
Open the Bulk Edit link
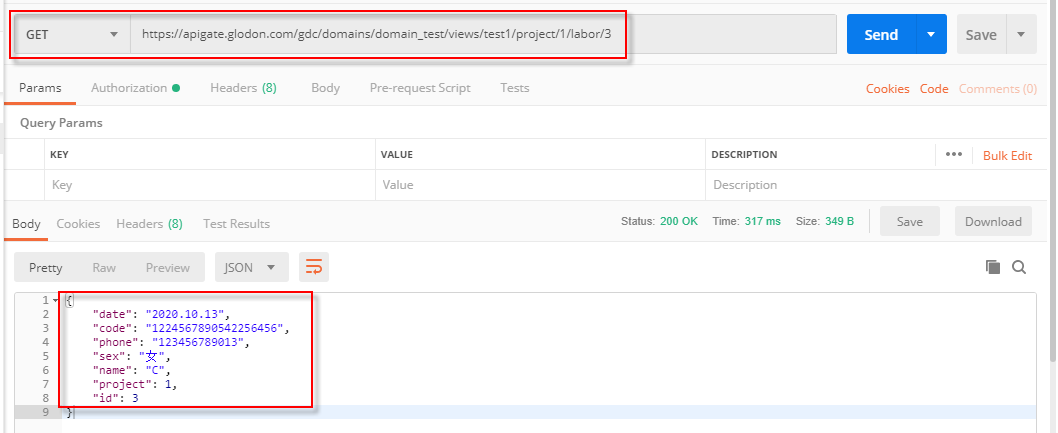coord(1007,155)
